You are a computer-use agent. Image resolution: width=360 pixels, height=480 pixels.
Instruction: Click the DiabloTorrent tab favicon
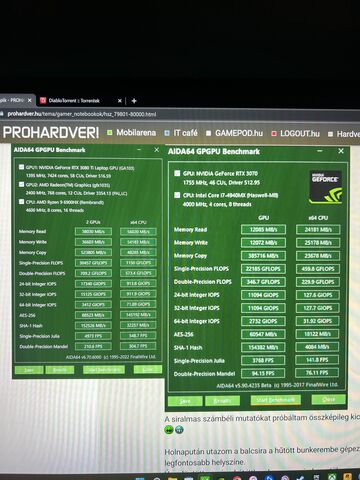[43, 100]
